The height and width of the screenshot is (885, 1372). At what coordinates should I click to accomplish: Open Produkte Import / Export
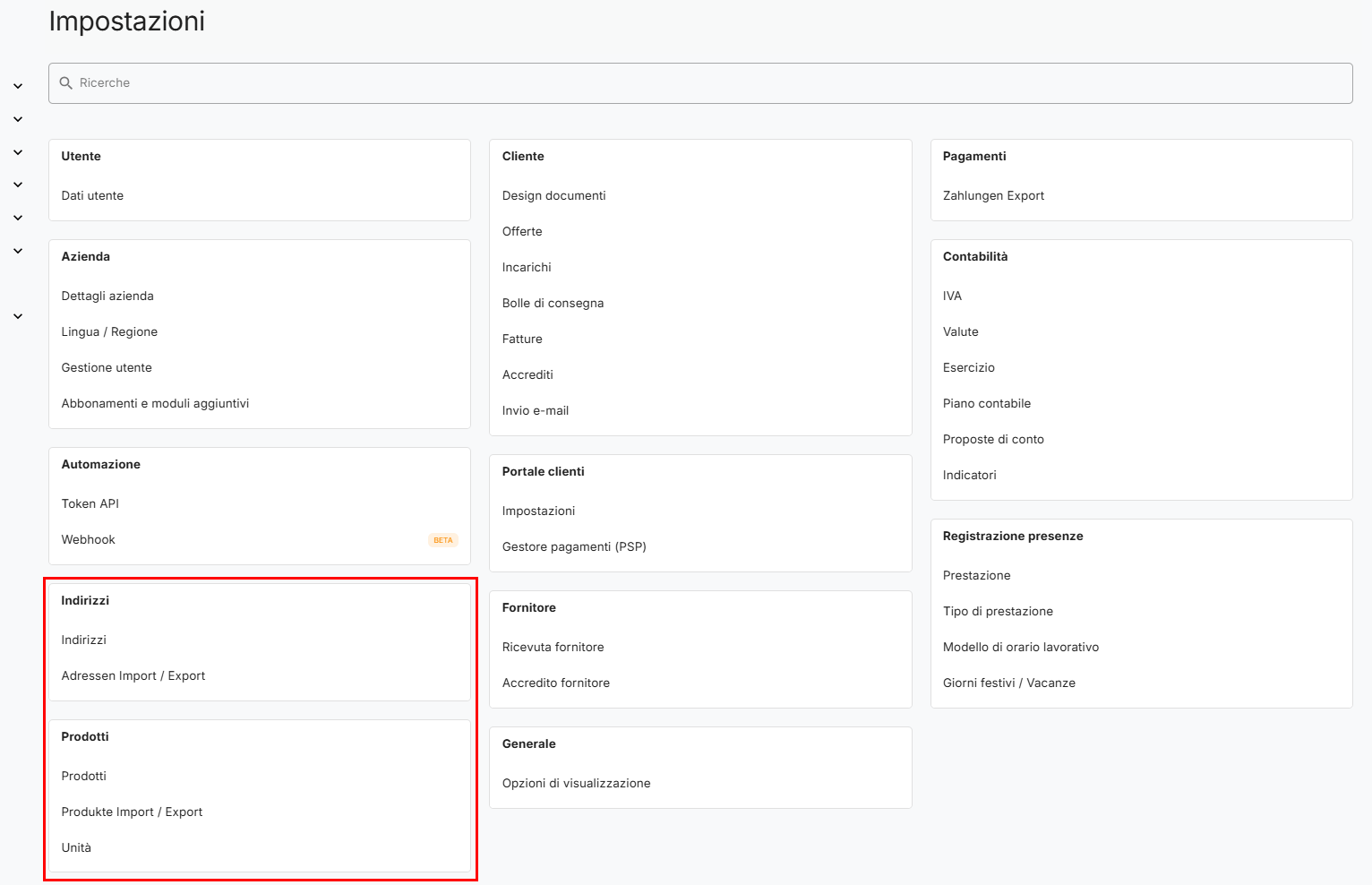coord(132,812)
